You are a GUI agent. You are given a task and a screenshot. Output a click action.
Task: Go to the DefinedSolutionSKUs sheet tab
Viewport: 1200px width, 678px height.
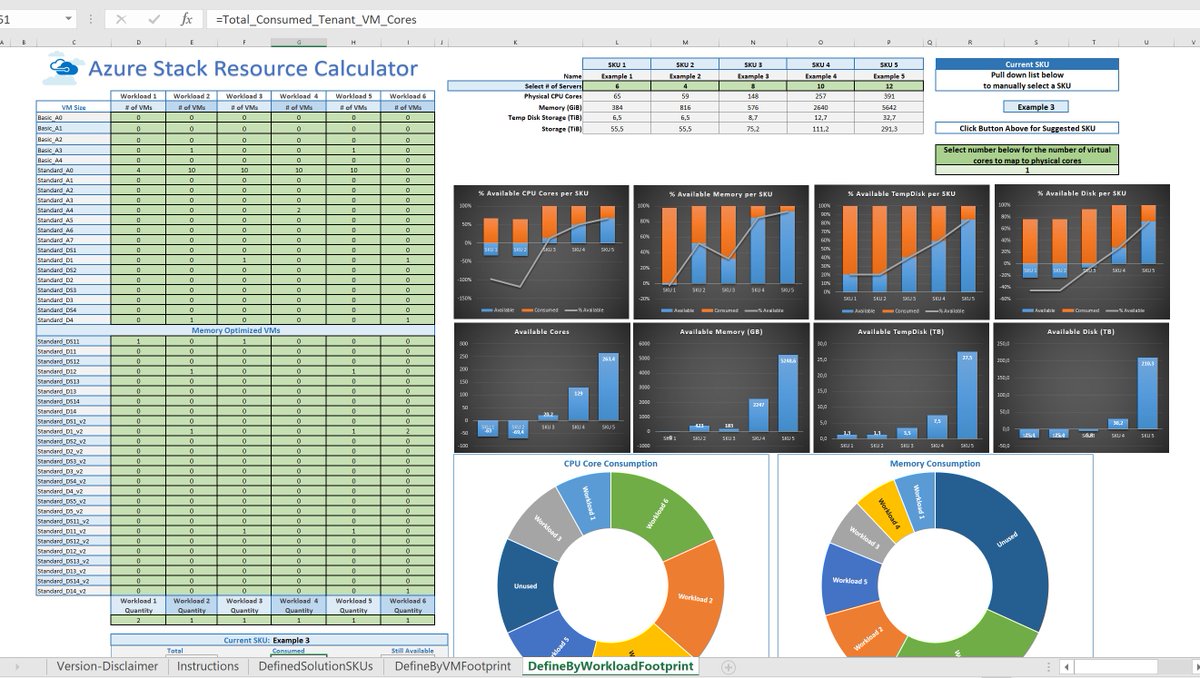point(316,666)
